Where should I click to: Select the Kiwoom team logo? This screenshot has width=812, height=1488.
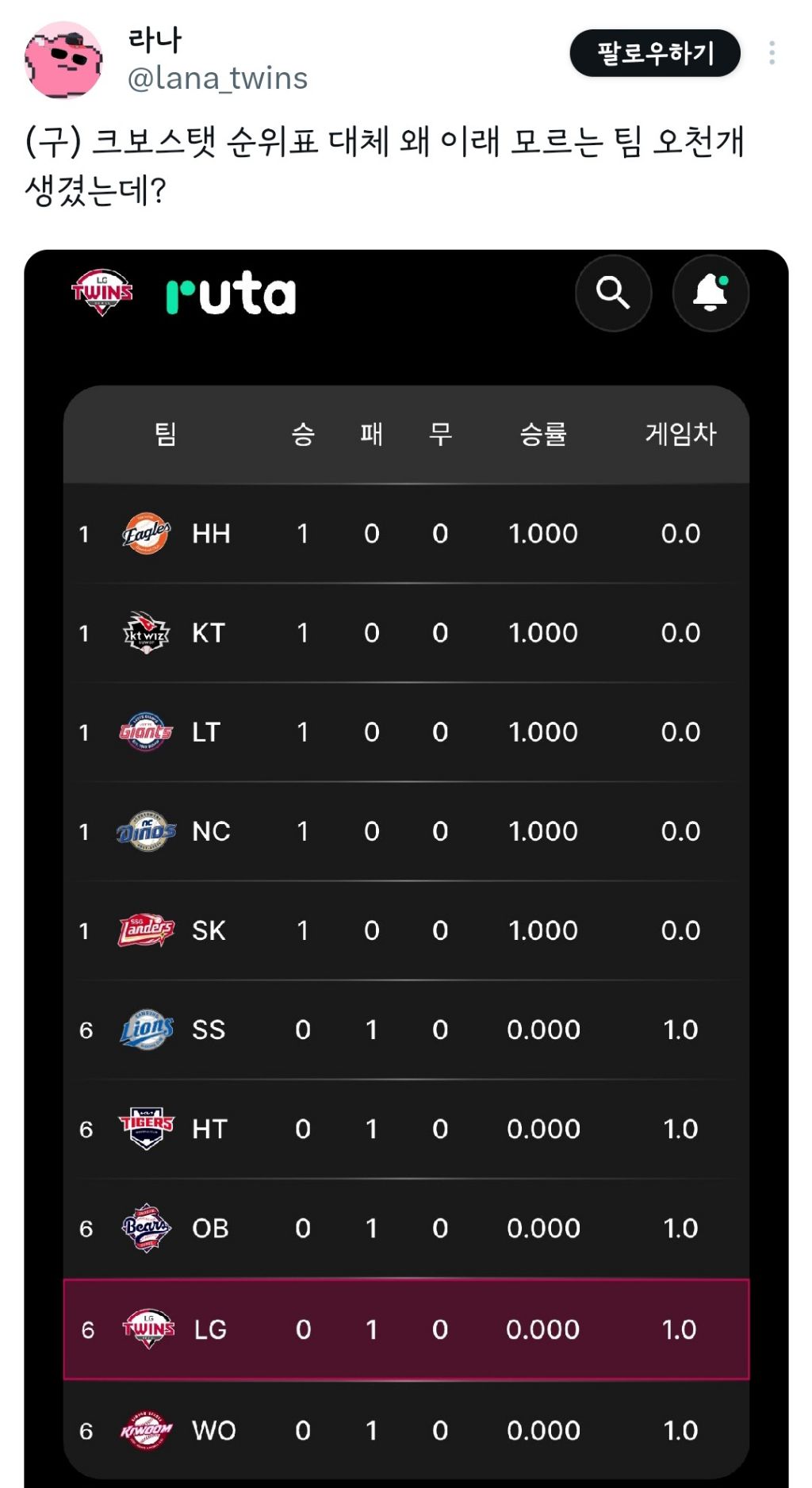(146, 1430)
